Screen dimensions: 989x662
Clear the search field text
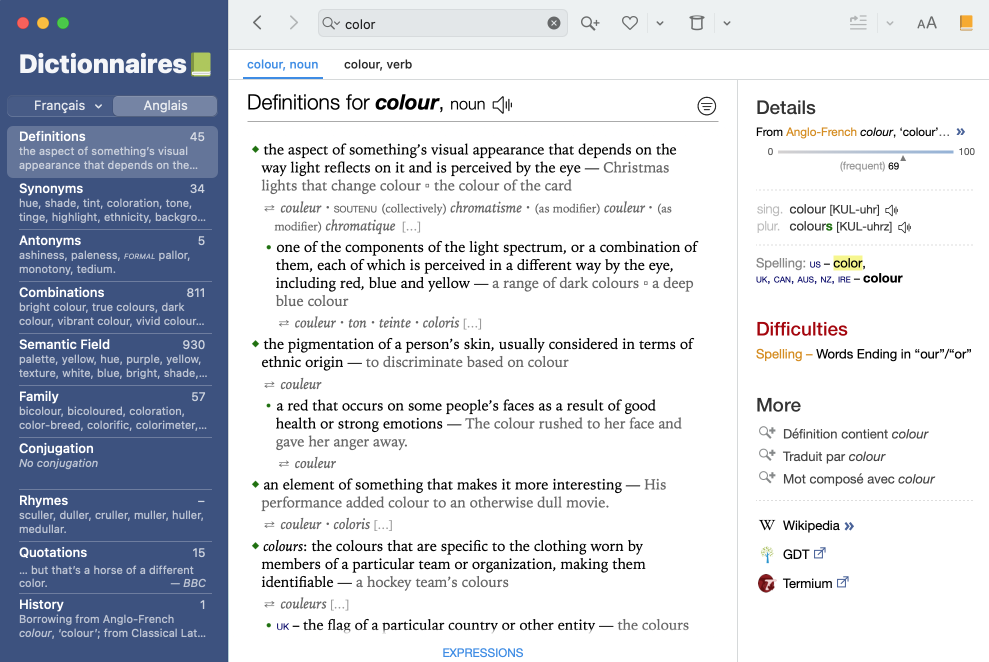coord(553,23)
